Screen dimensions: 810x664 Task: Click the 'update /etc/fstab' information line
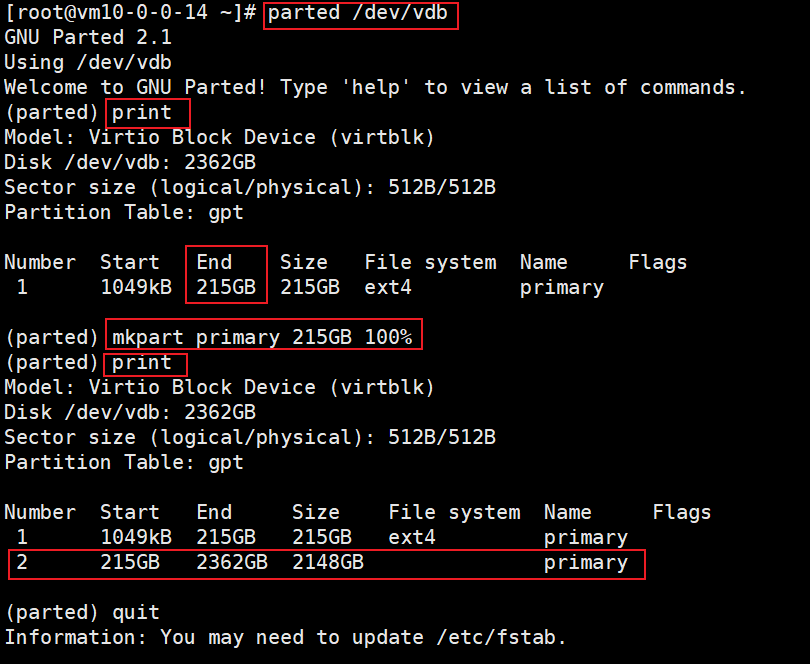(285, 637)
